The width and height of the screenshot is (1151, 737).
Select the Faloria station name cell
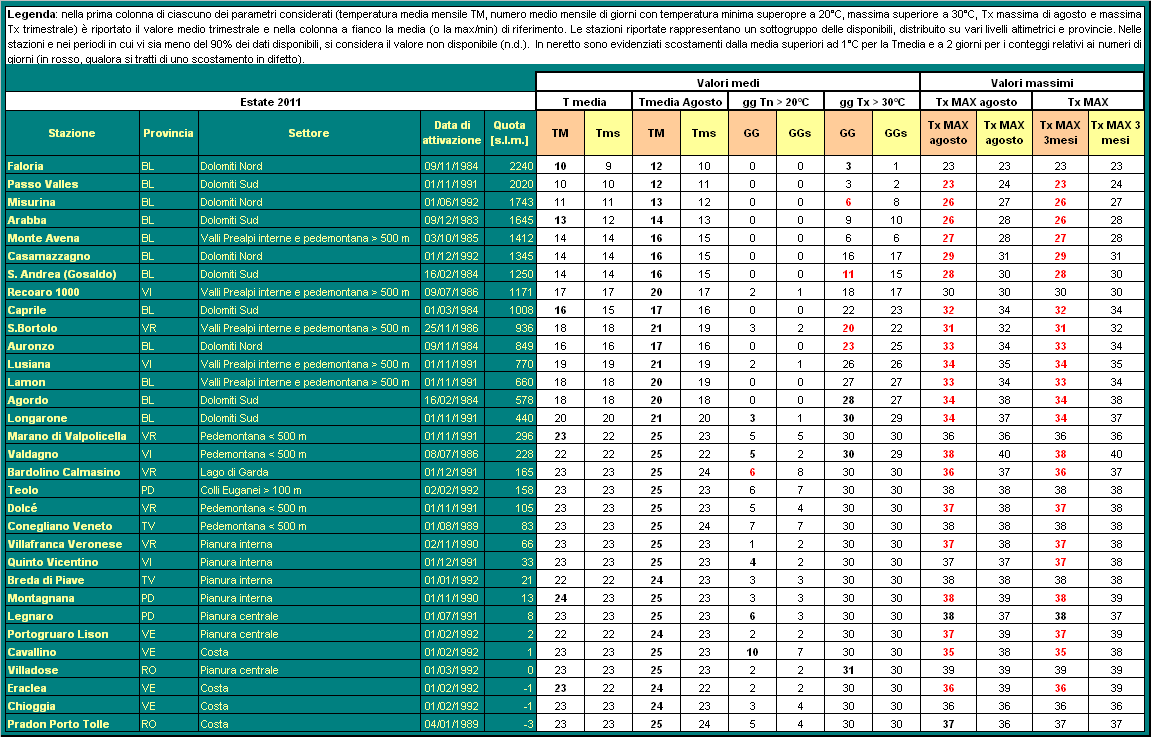point(26,166)
